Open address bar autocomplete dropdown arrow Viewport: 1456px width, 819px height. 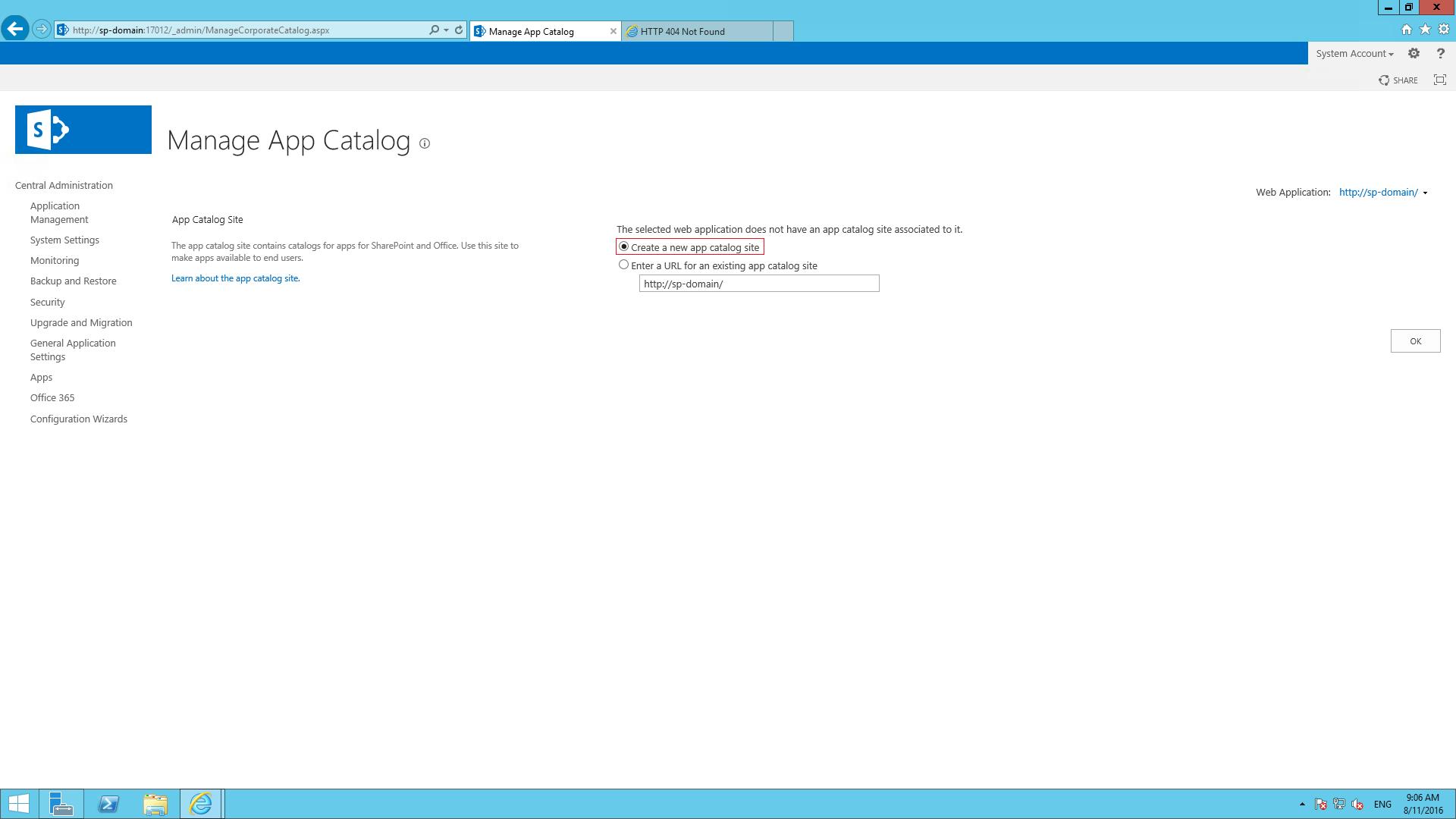pos(446,30)
